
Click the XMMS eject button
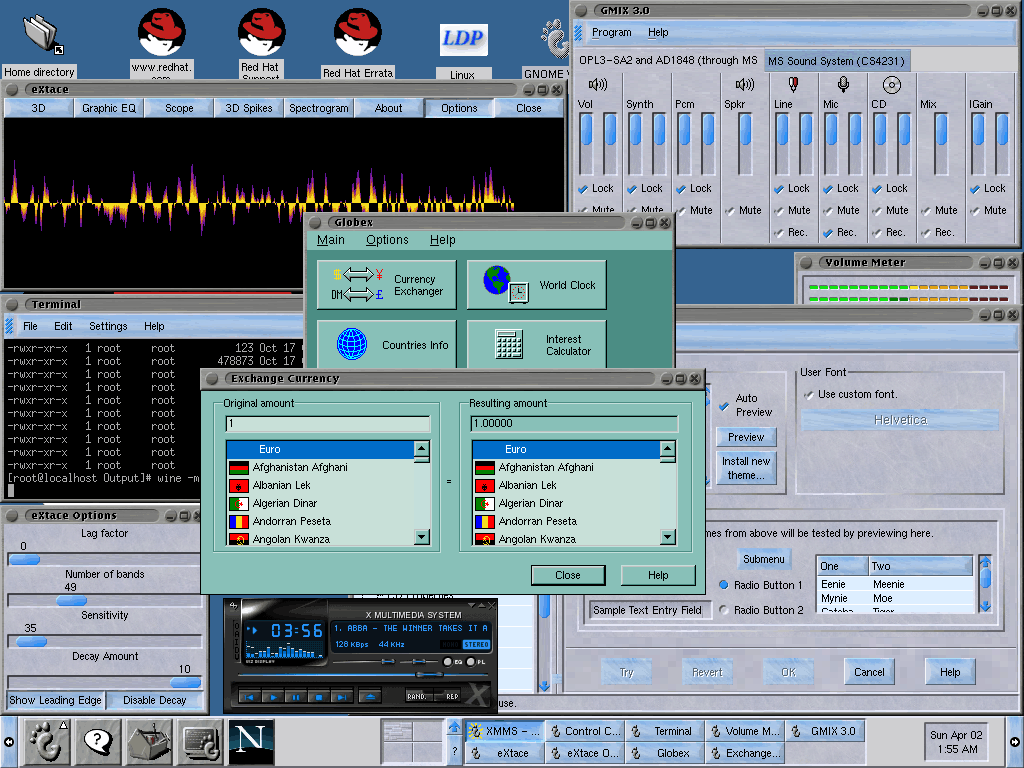(x=370, y=696)
